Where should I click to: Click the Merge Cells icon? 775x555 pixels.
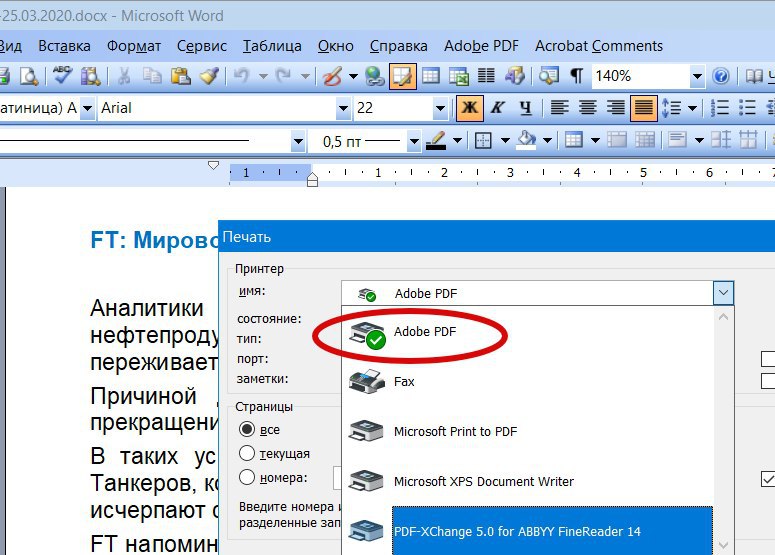click(x=616, y=140)
